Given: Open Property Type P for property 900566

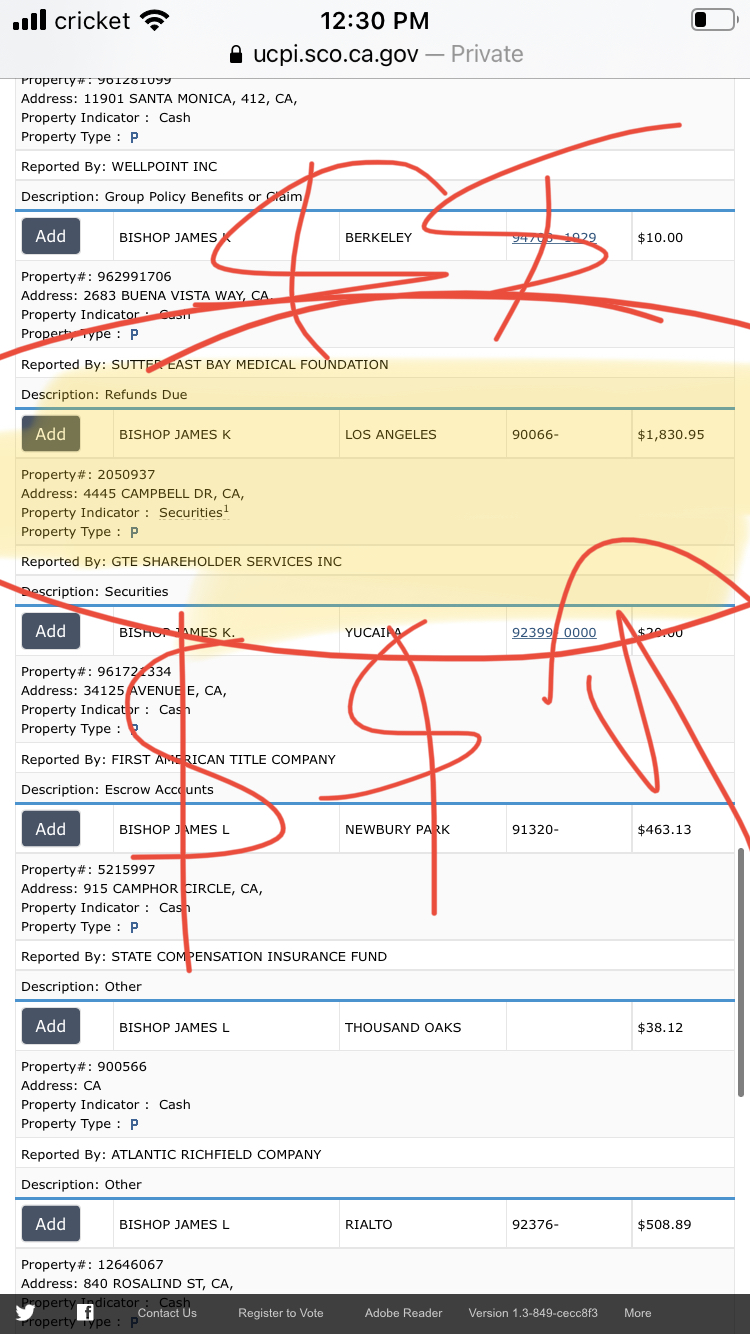Looking at the screenshot, I should [134, 1124].
